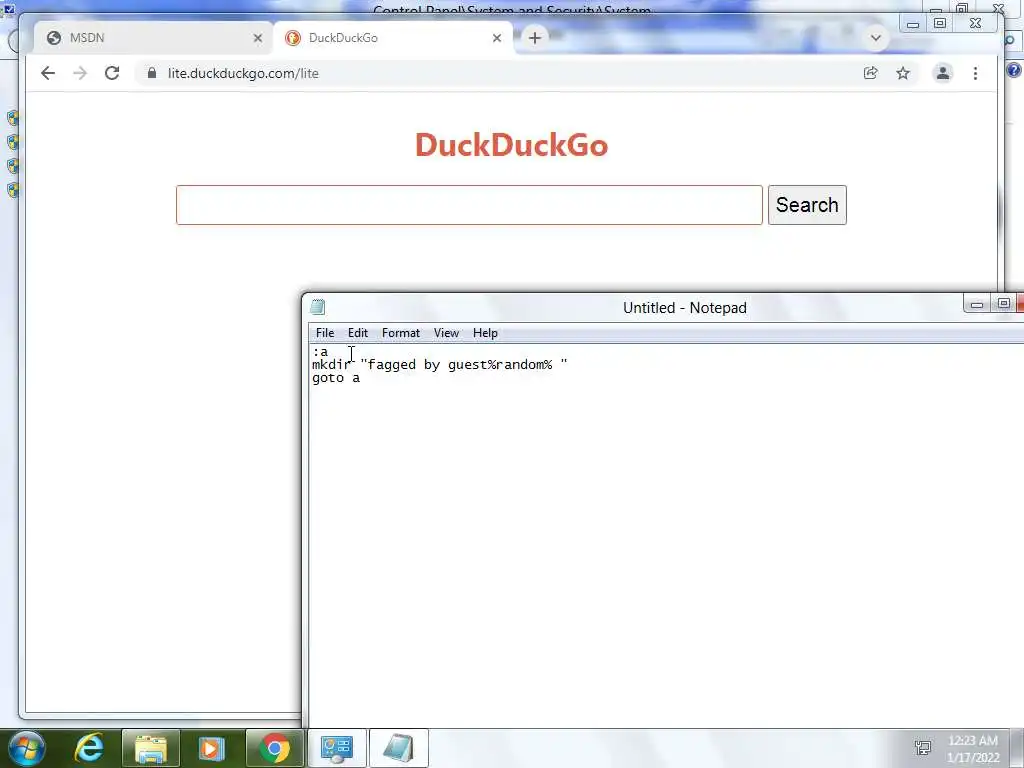Viewport: 1024px width, 768px height.
Task: Click the DuckDuckGo heading link
Action: 511,145
